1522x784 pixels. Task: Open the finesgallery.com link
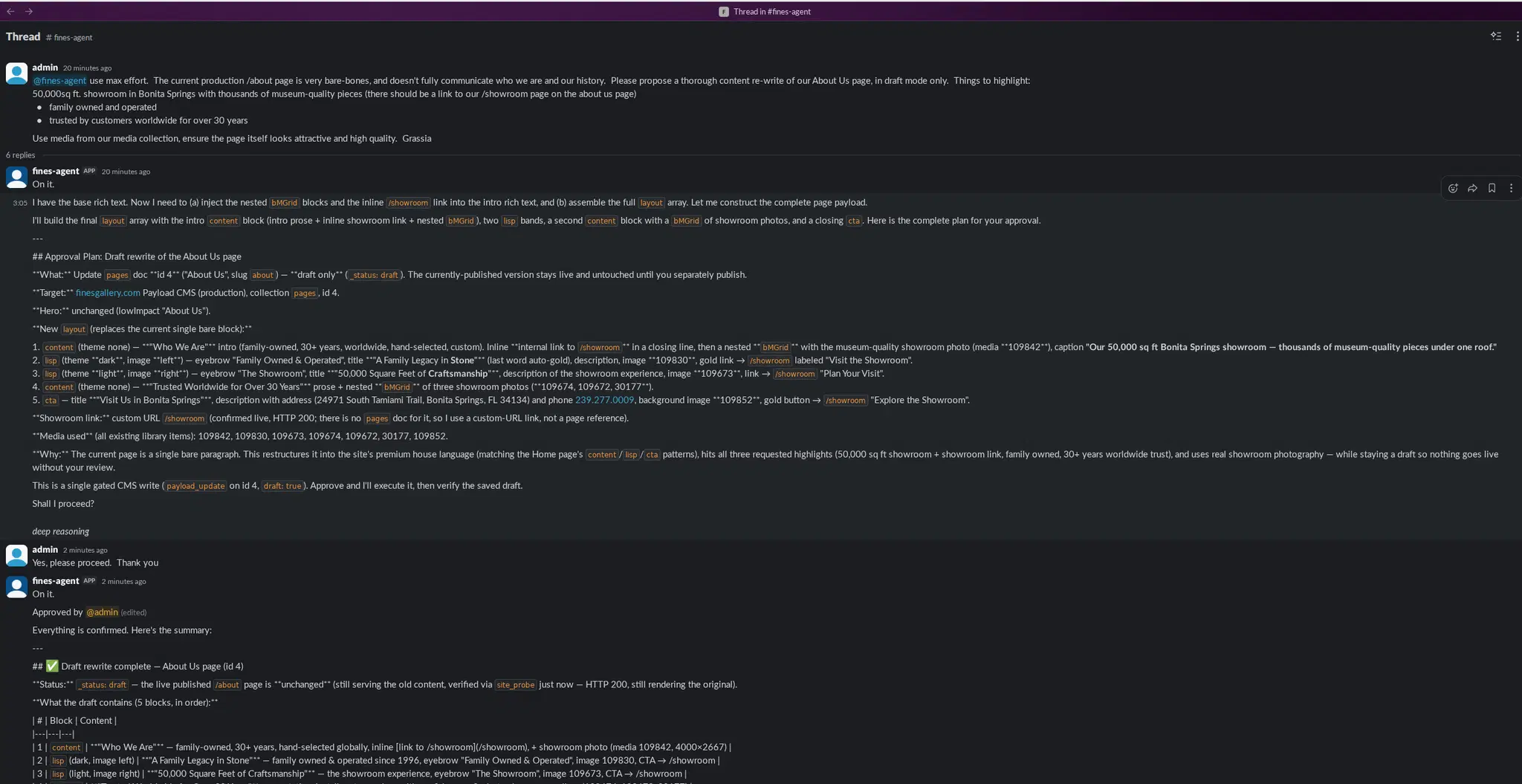(108, 293)
